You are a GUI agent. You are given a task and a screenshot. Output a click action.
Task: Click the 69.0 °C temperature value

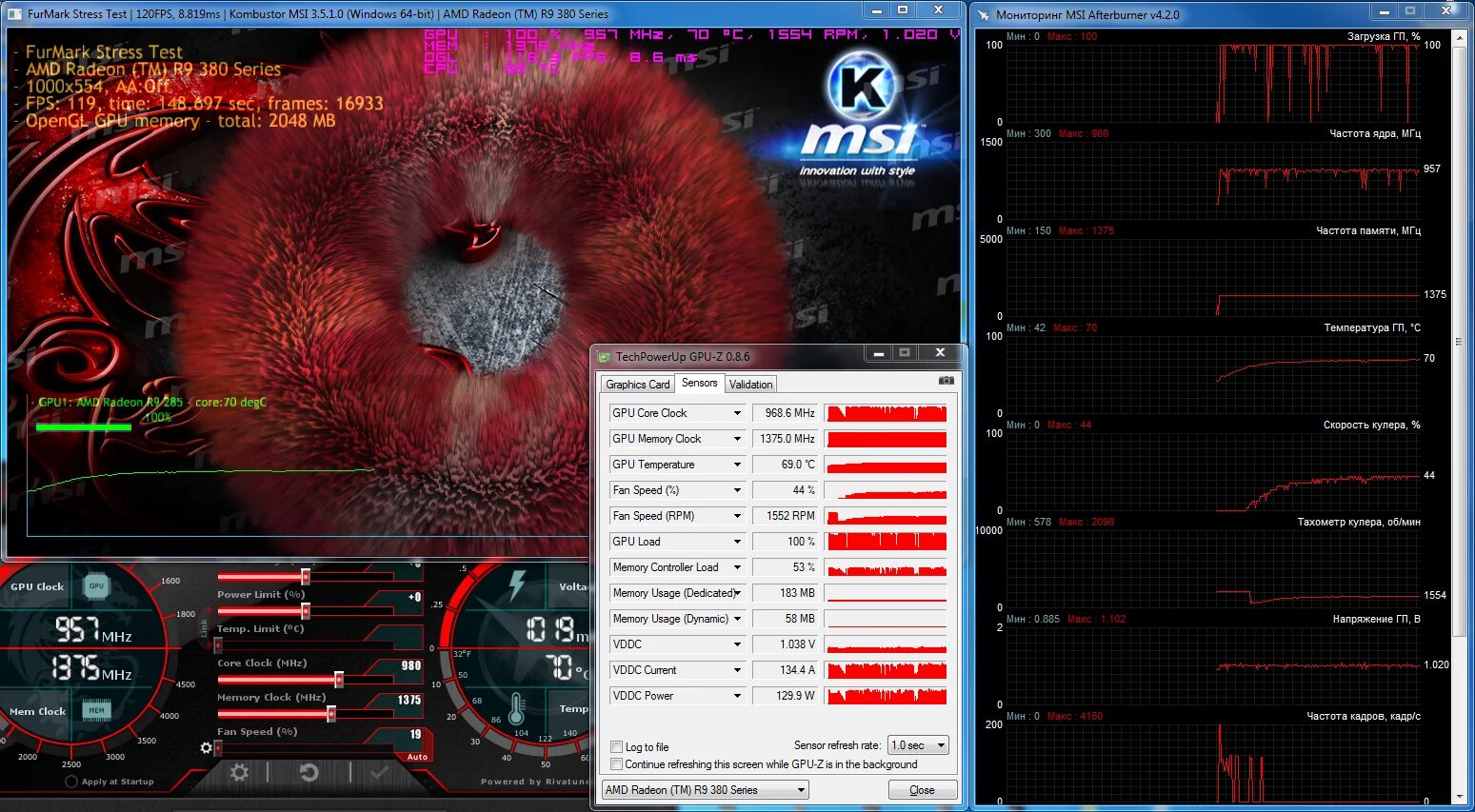[786, 465]
